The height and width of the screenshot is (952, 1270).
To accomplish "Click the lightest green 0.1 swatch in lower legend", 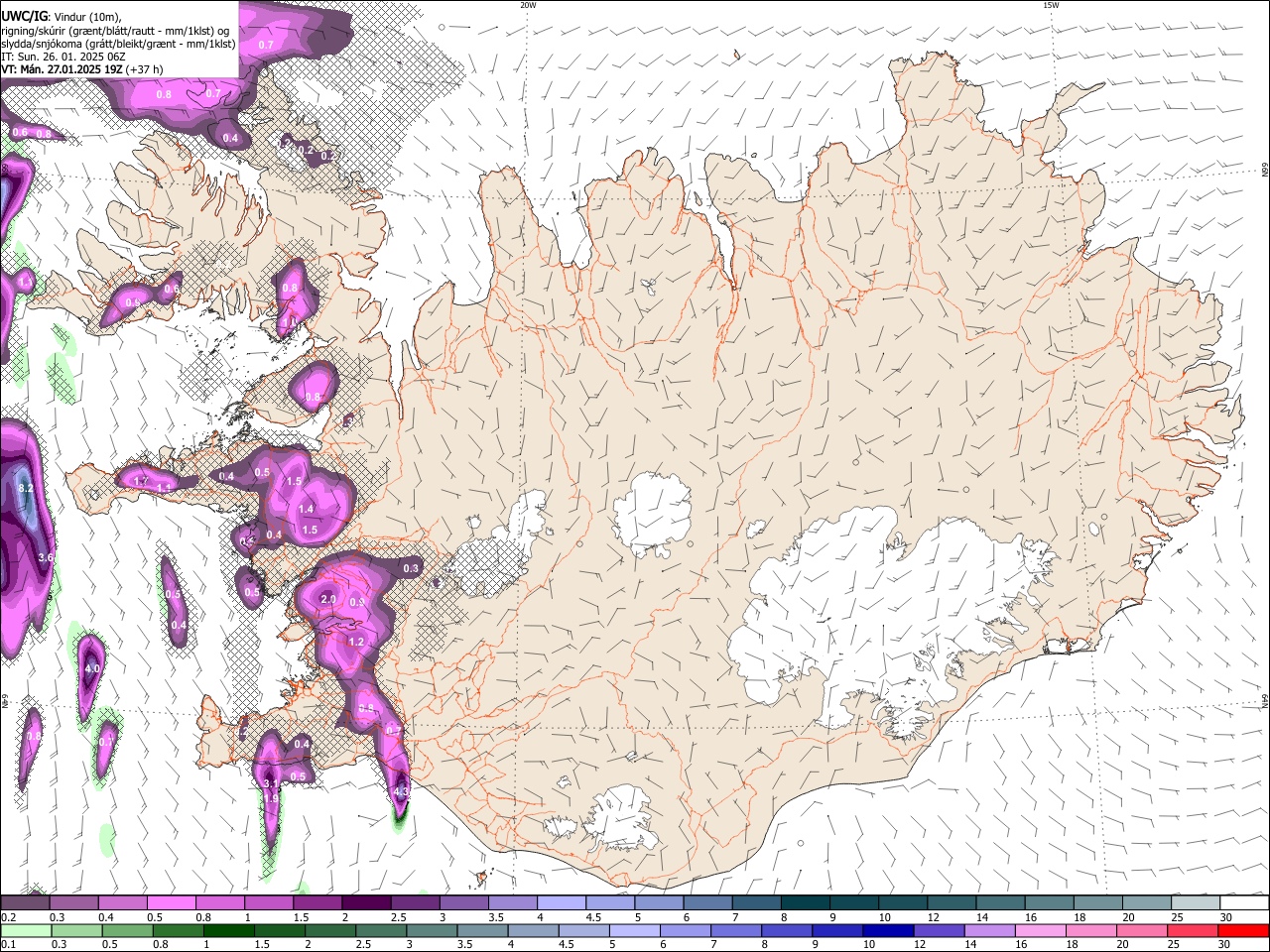I will 25,930.
